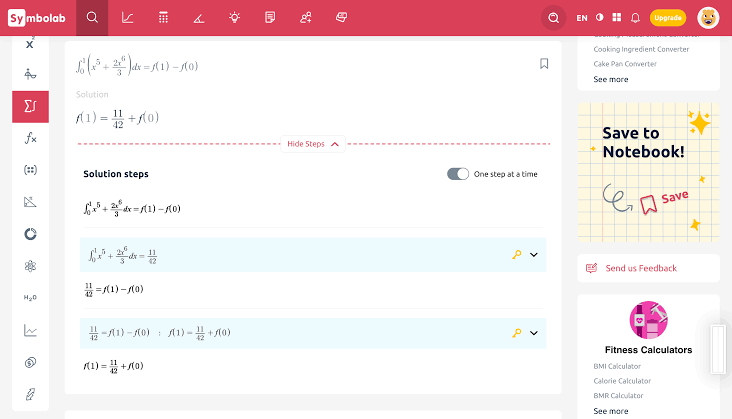This screenshot has width=732, height=419.
Task: Toggle One step at a time switch
Action: (458, 174)
